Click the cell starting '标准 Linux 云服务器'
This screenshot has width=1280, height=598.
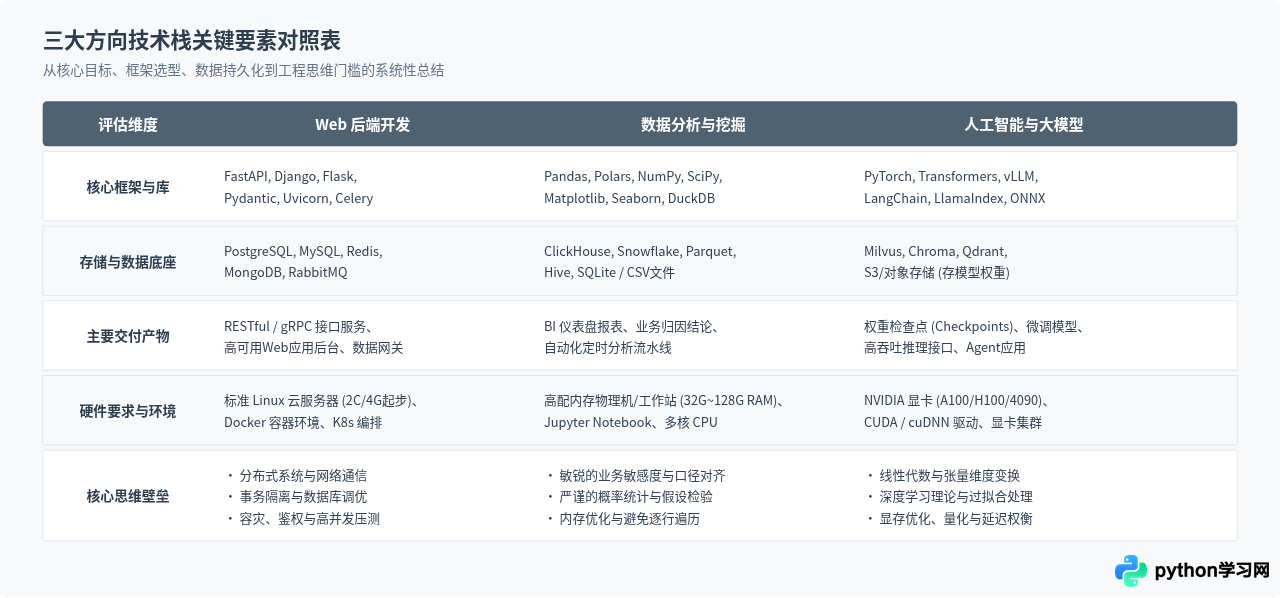(x=321, y=411)
